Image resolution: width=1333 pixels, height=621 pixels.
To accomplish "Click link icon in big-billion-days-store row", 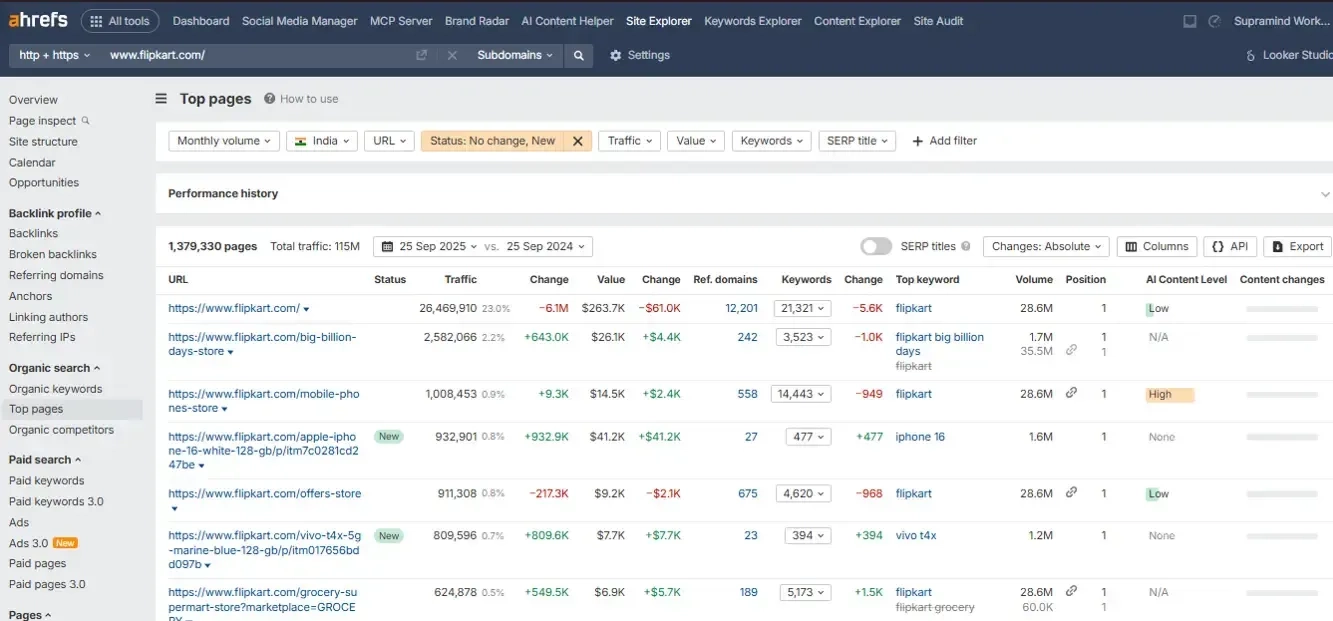I will click(x=1071, y=349).
